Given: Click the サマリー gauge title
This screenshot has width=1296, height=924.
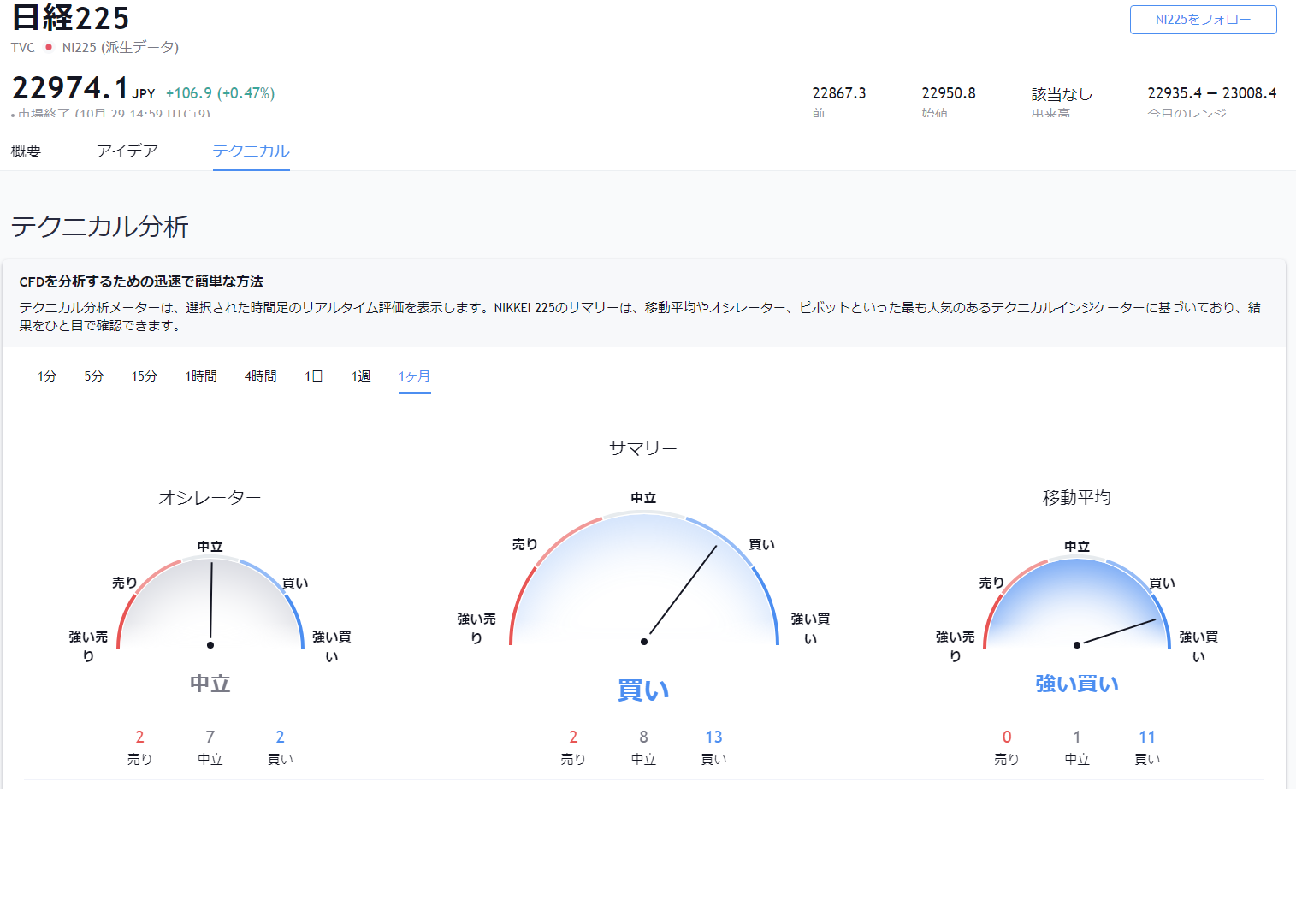Looking at the screenshot, I should click(x=643, y=448).
